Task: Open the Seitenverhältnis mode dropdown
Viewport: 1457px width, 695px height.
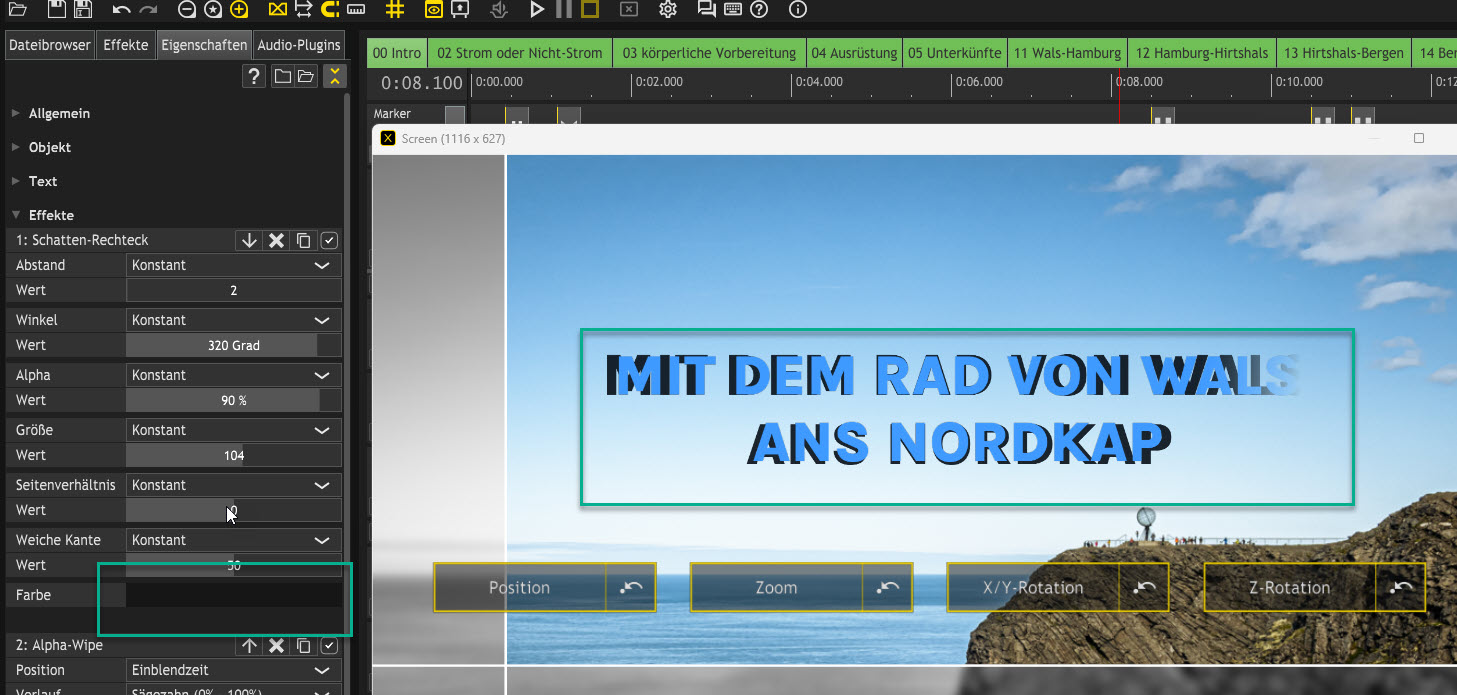Action: (234, 485)
